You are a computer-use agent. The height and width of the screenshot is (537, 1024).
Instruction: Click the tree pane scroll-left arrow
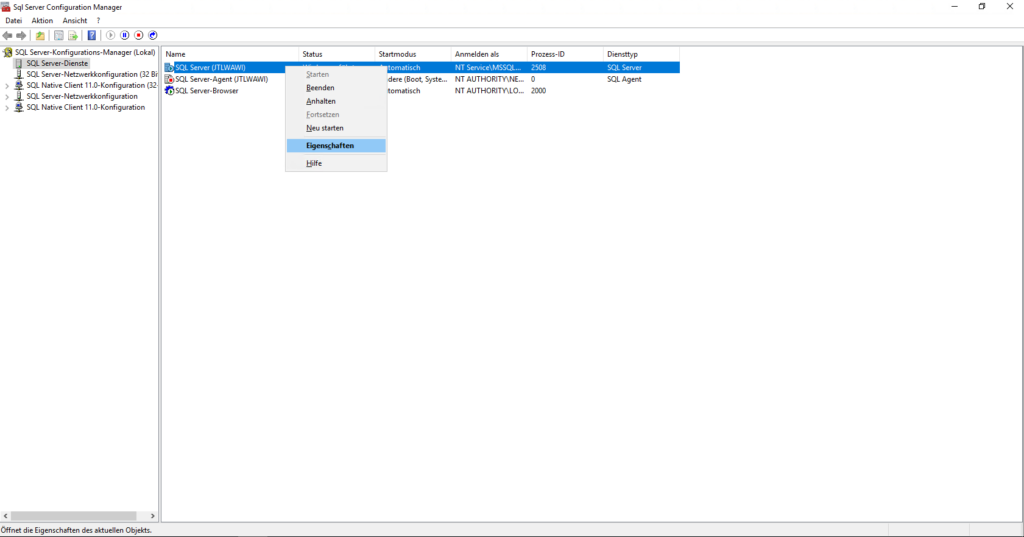6,516
